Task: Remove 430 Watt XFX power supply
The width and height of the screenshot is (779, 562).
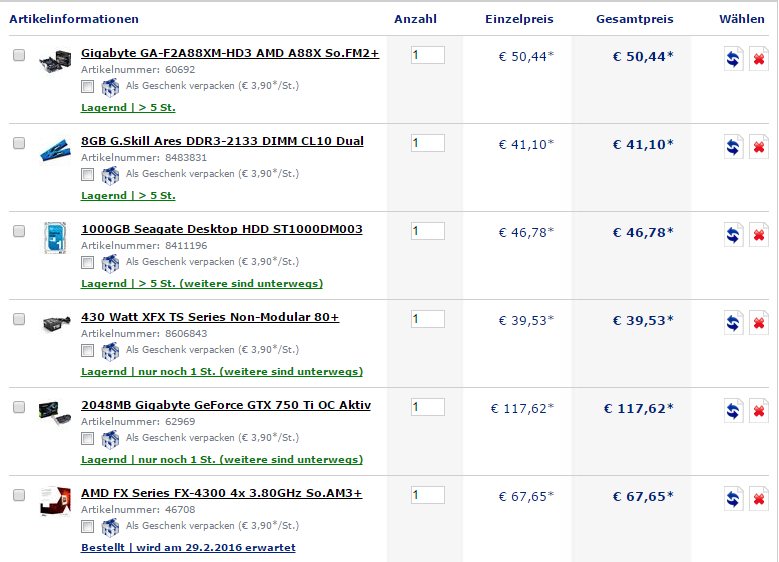Action: tap(759, 322)
